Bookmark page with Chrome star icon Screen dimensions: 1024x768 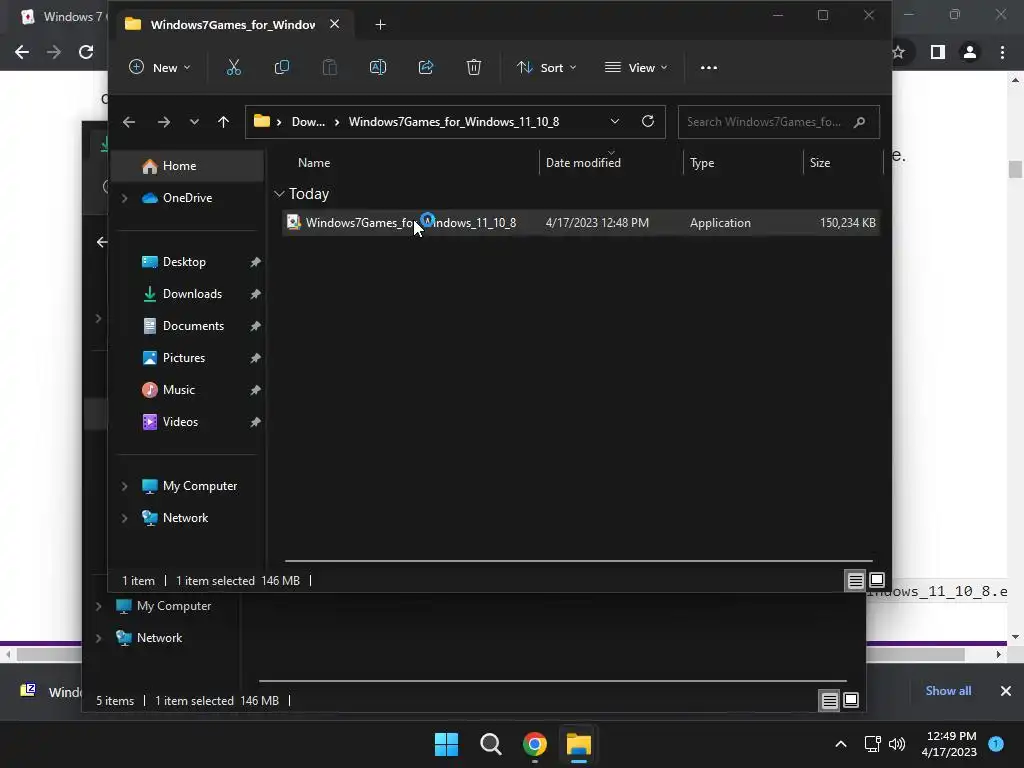(x=899, y=52)
